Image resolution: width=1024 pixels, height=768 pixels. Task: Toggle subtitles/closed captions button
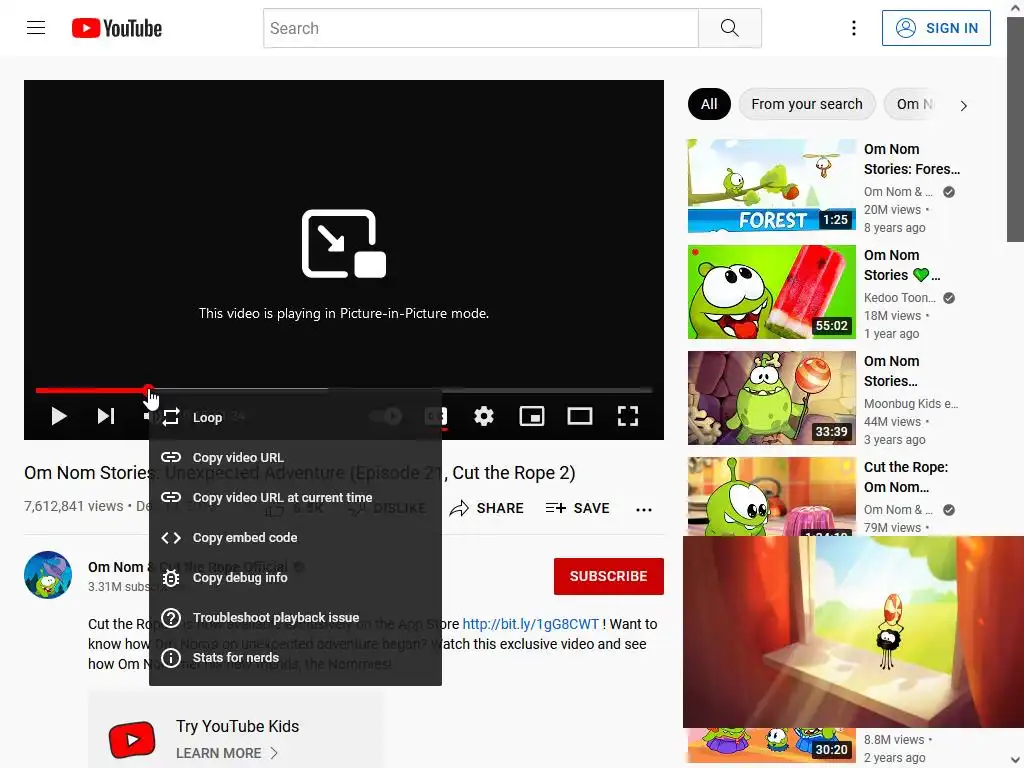pos(436,416)
